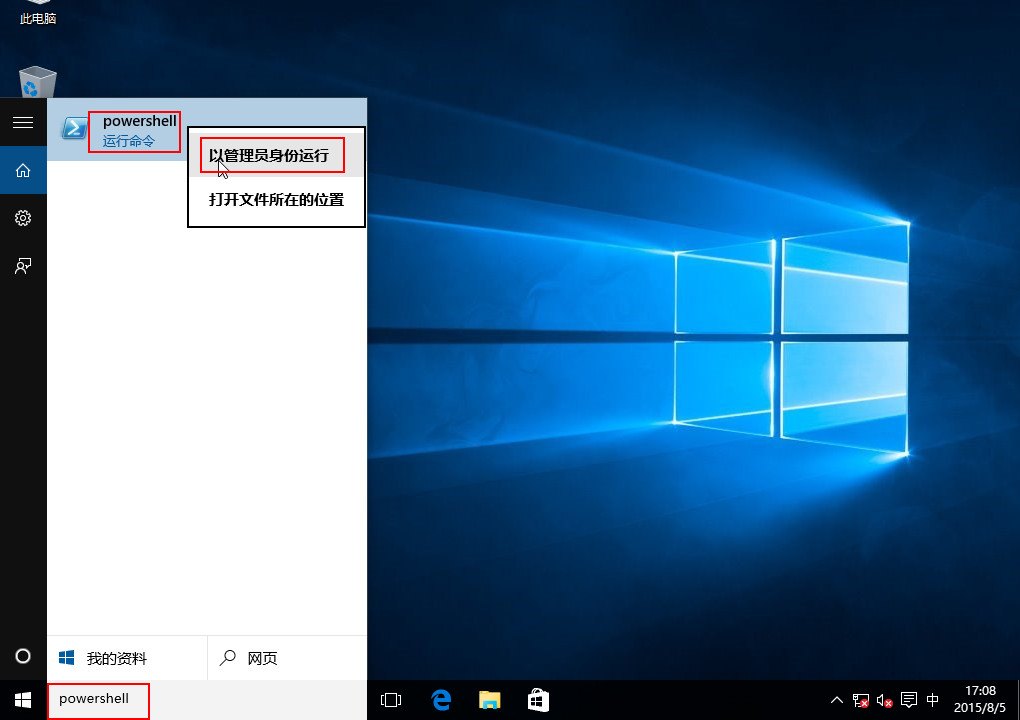
Task: Open the accounts icon in Start sidebar
Action: tap(22, 266)
